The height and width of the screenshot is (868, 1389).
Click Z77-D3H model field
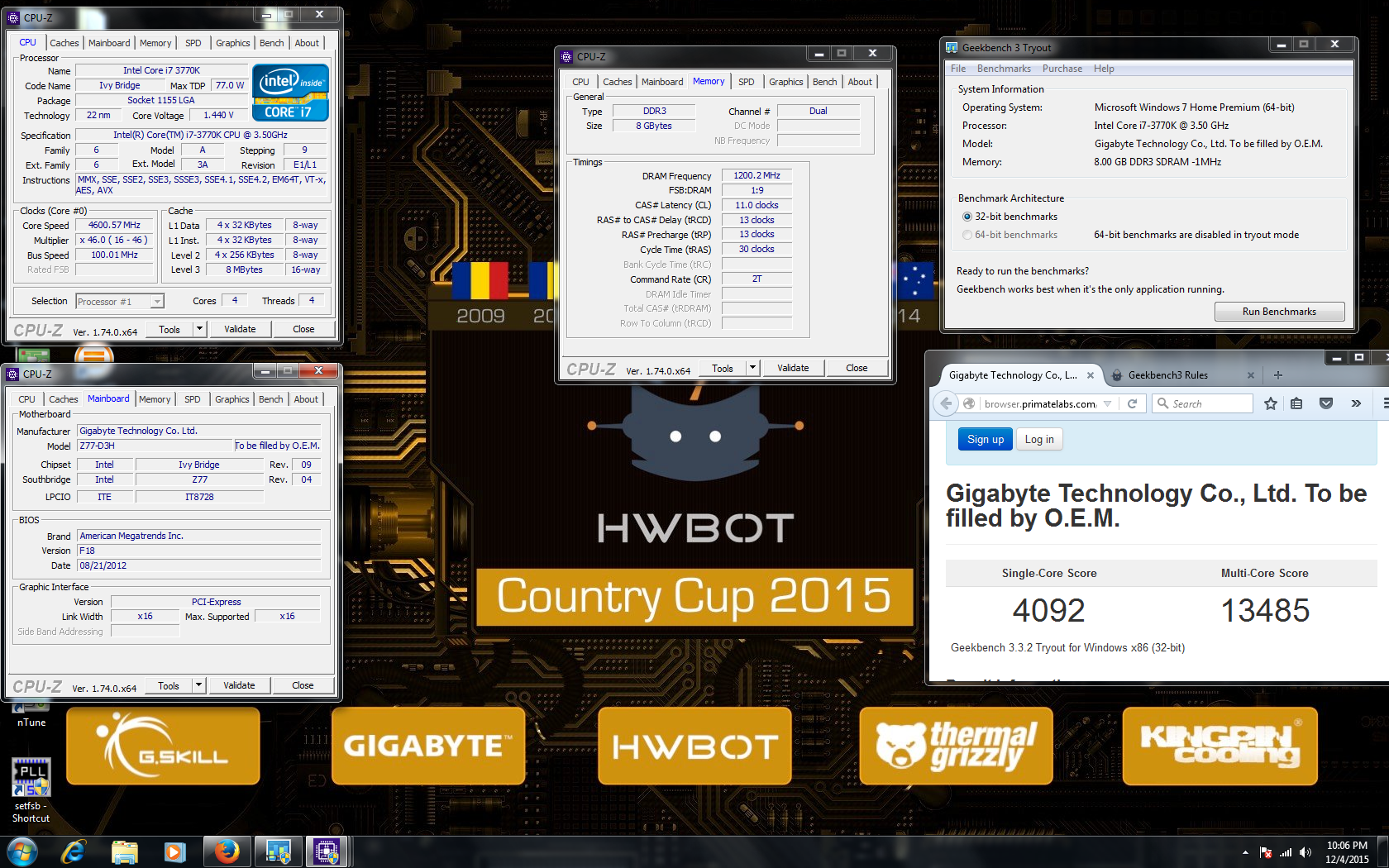(155, 446)
